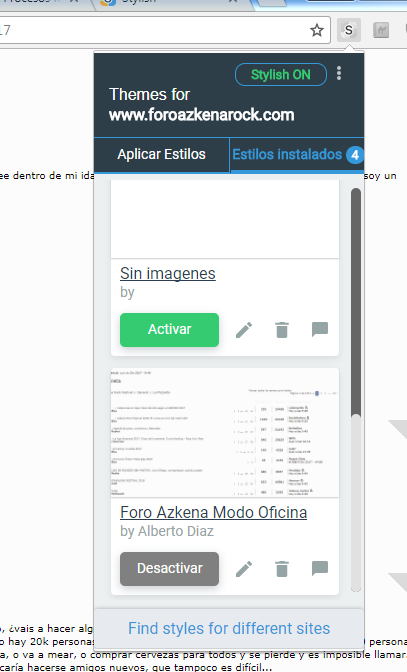This screenshot has height=672, width=407.
Task: Click the www.foroazkenarock.com heading text
Action: click(201, 115)
